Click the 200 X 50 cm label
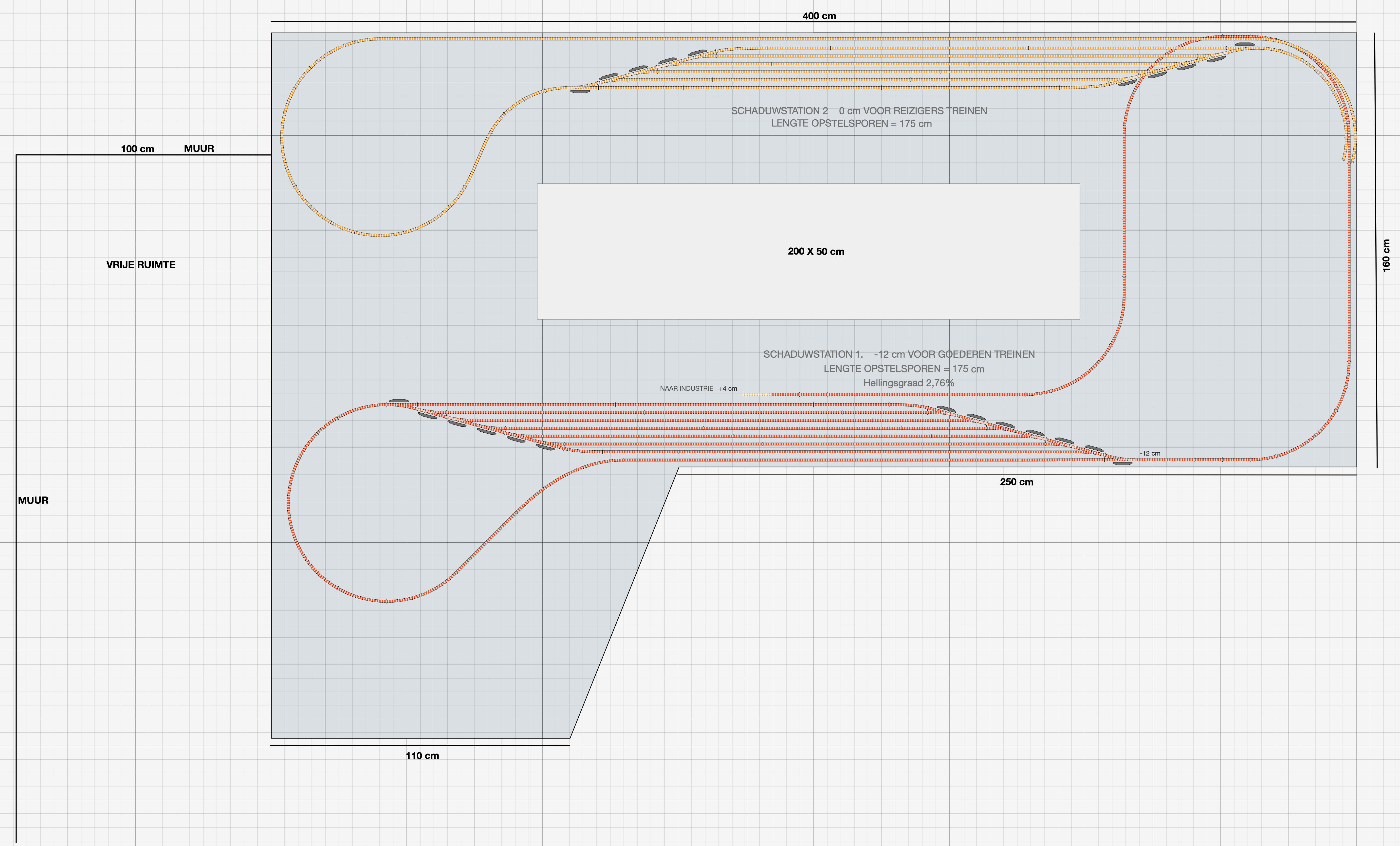The height and width of the screenshot is (846, 1400). click(x=815, y=252)
